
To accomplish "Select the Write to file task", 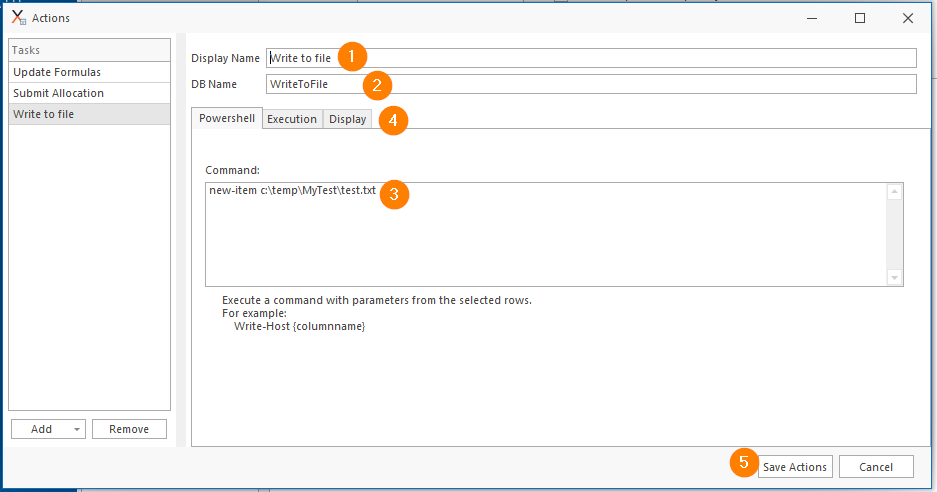I will (x=90, y=114).
